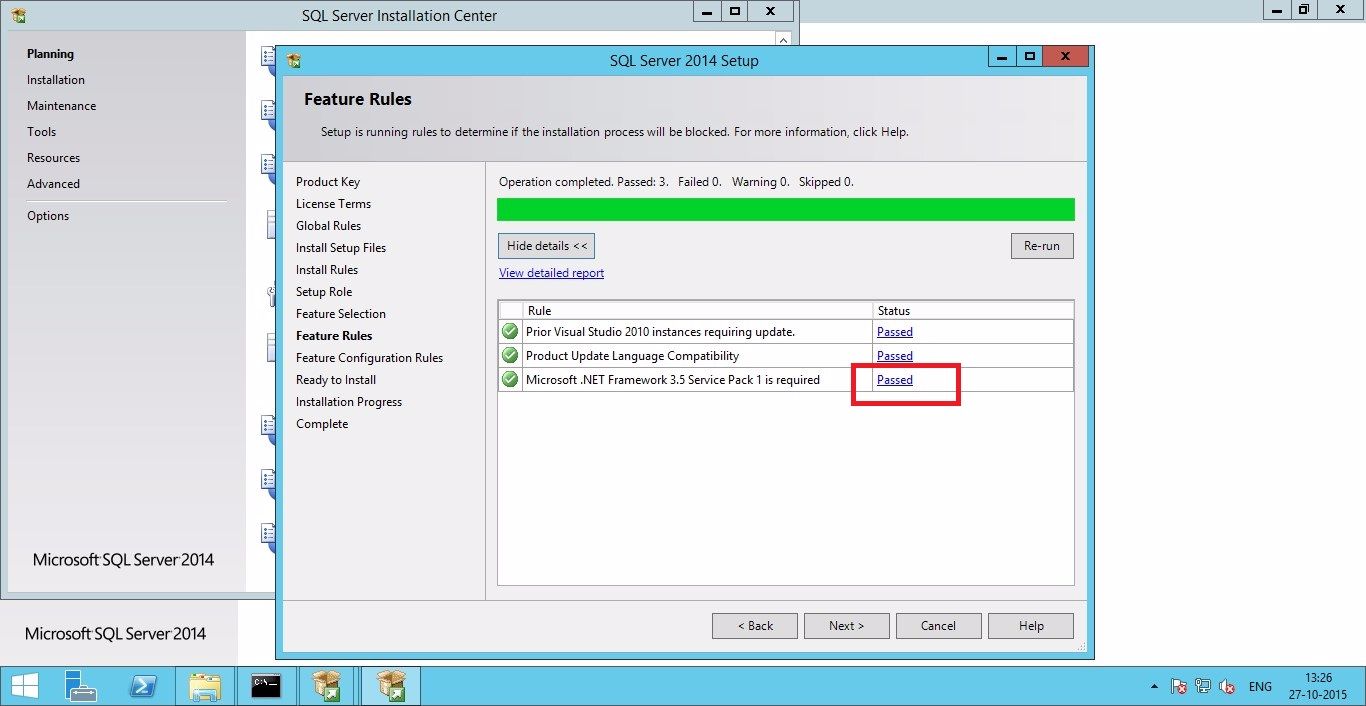Screen dimensions: 1366x706
Task: Switch to the active SQL Server setup taskbar icon
Action: pyautogui.click(x=389, y=685)
